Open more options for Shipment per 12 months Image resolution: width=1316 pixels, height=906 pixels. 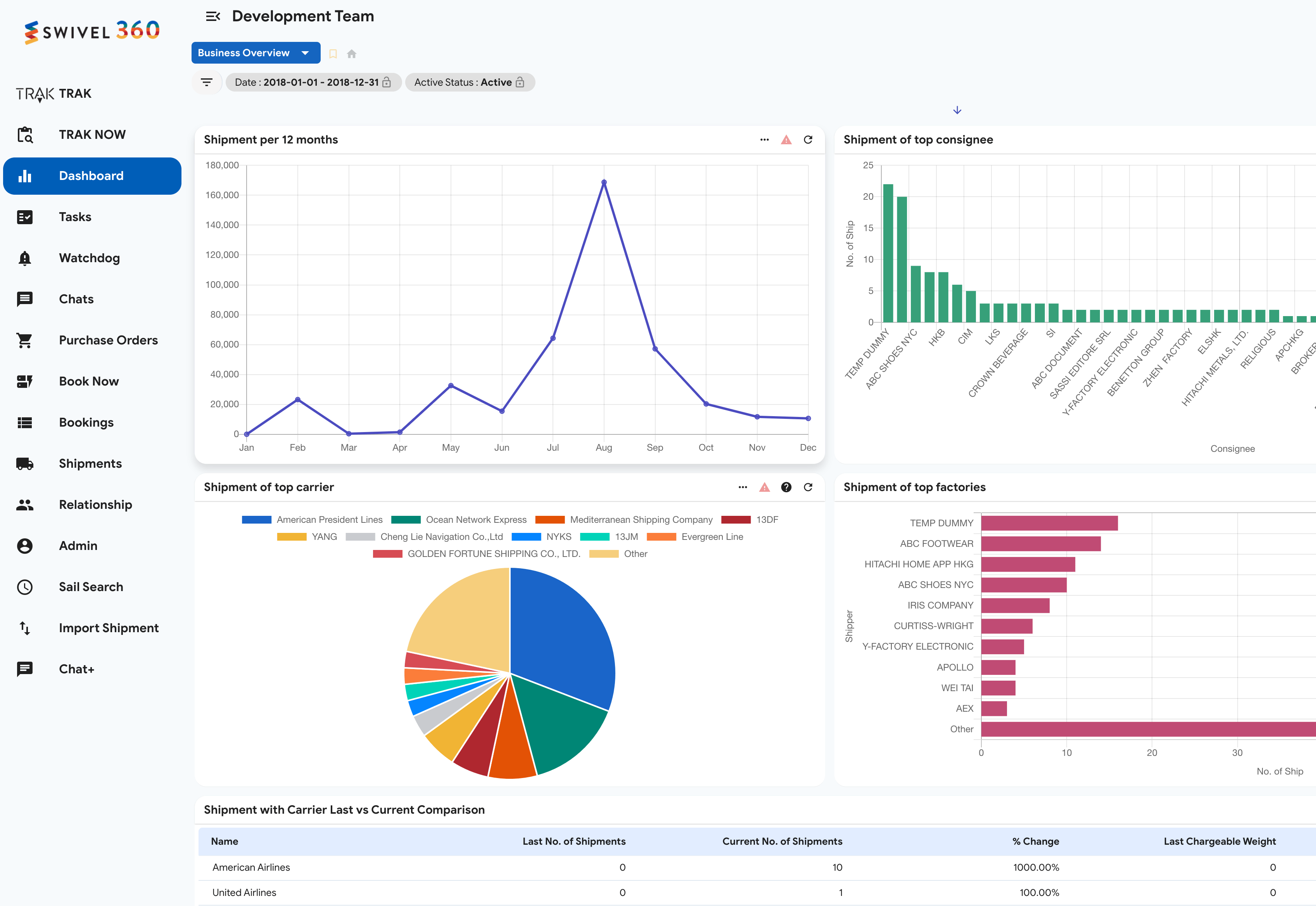pyautogui.click(x=764, y=140)
